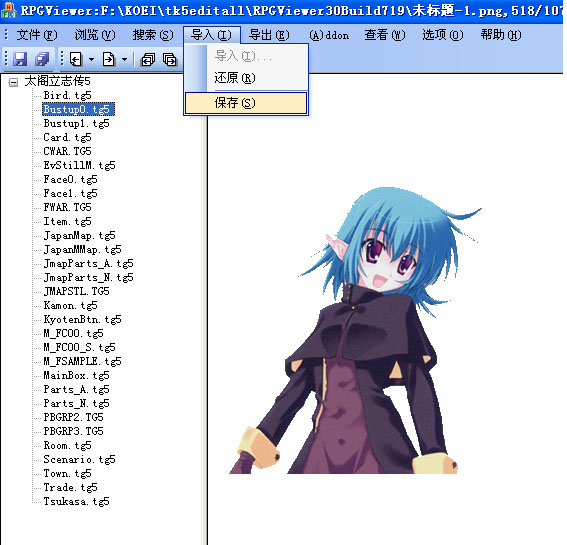Screen dimensions: 567x545
Task: Select JmapParts_N.tg5 in the tree
Action: pos(88,277)
